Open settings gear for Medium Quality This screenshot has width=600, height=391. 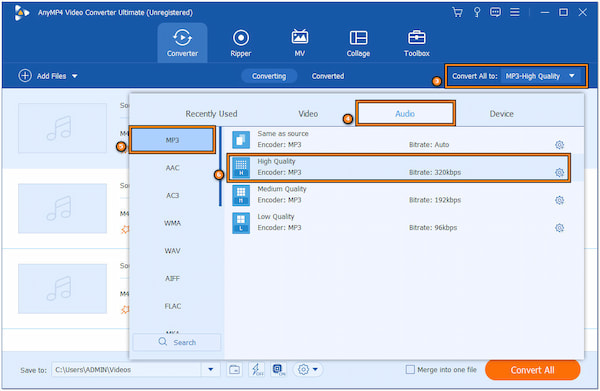pos(559,200)
